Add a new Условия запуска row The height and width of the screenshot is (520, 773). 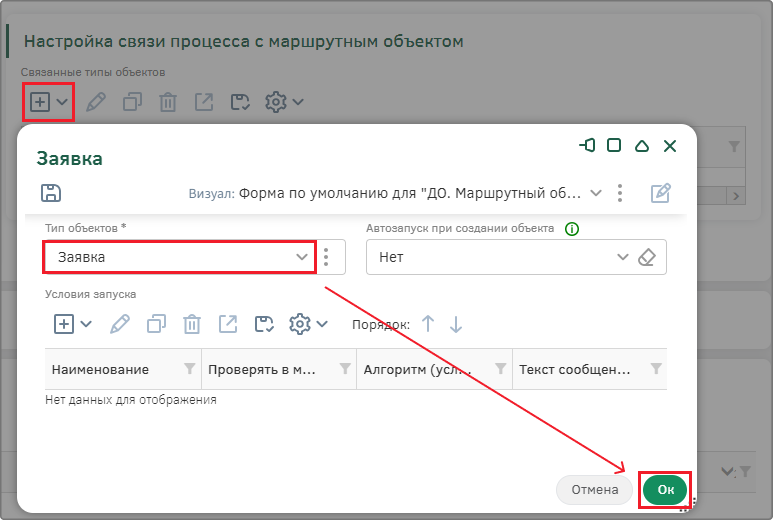(64, 324)
